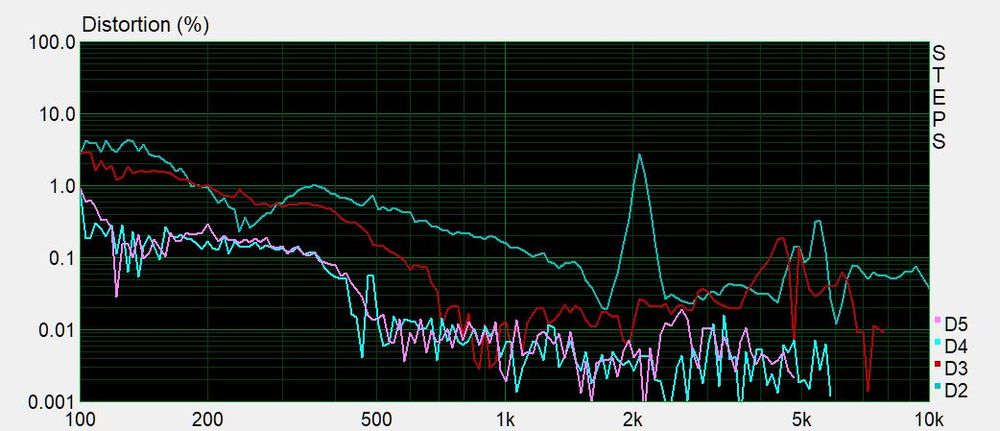Click the 10k x-axis frequency label

(x=929, y=421)
